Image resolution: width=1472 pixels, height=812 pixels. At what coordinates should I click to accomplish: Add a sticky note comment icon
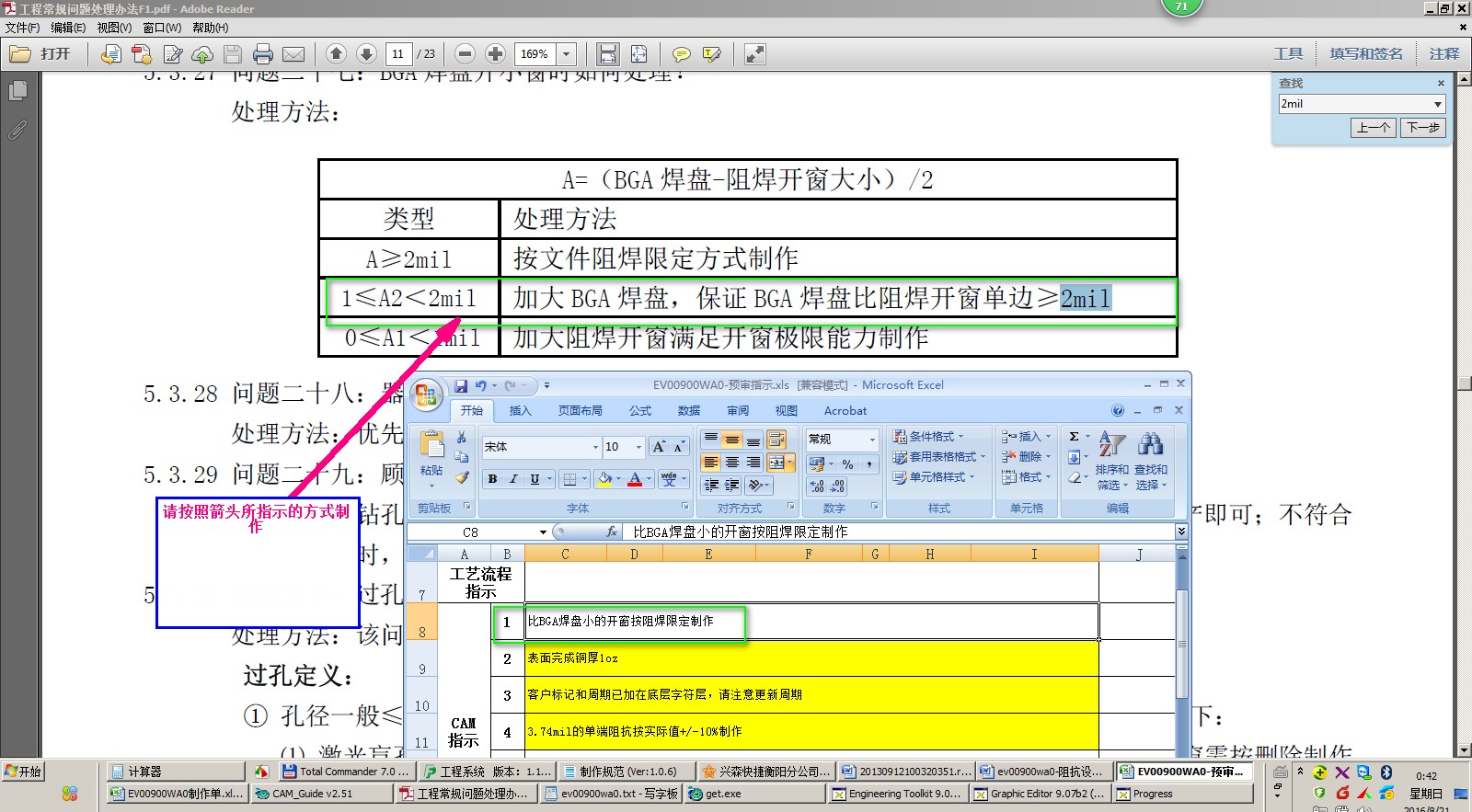click(682, 54)
